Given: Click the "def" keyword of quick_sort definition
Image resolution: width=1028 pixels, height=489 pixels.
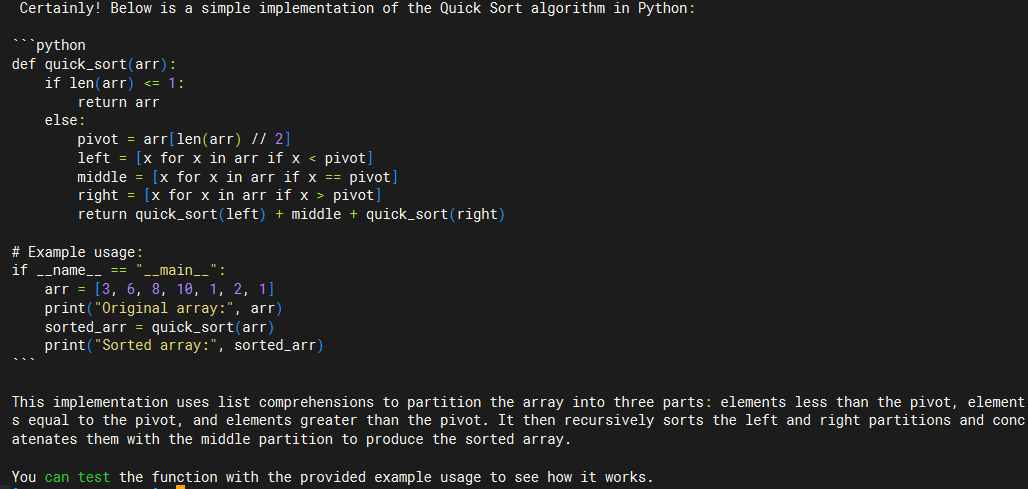Looking at the screenshot, I should click(24, 65).
